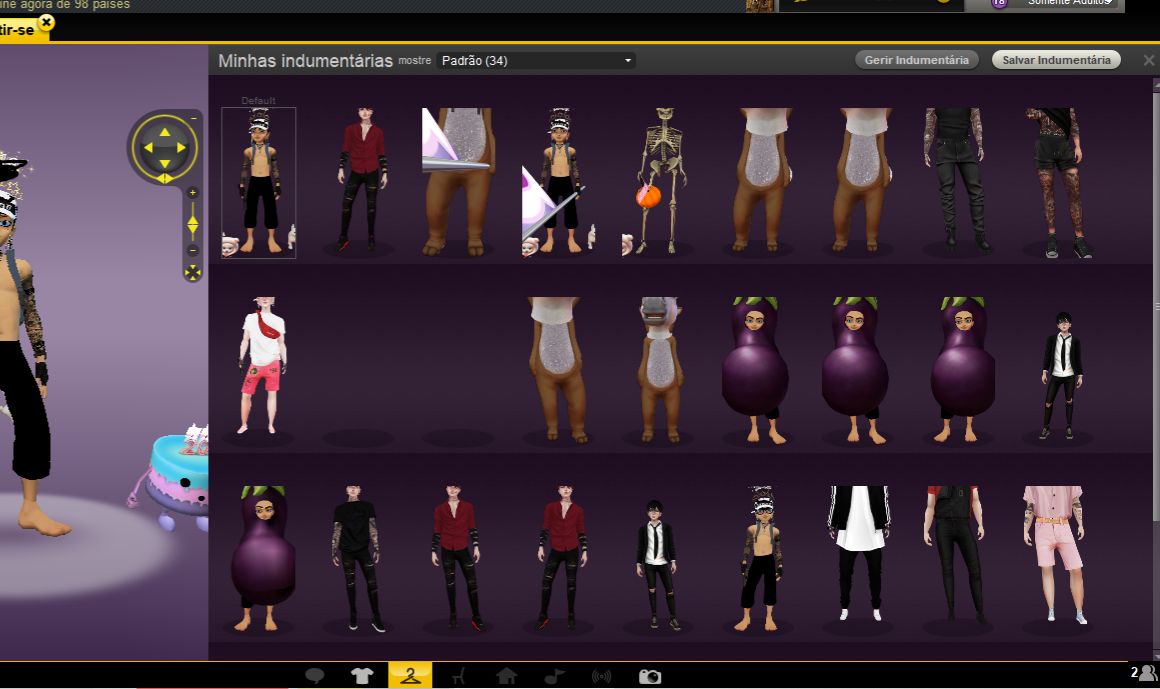Rotate camera down with the down arrow
Screen dimensions: 1160x689
tap(164, 164)
